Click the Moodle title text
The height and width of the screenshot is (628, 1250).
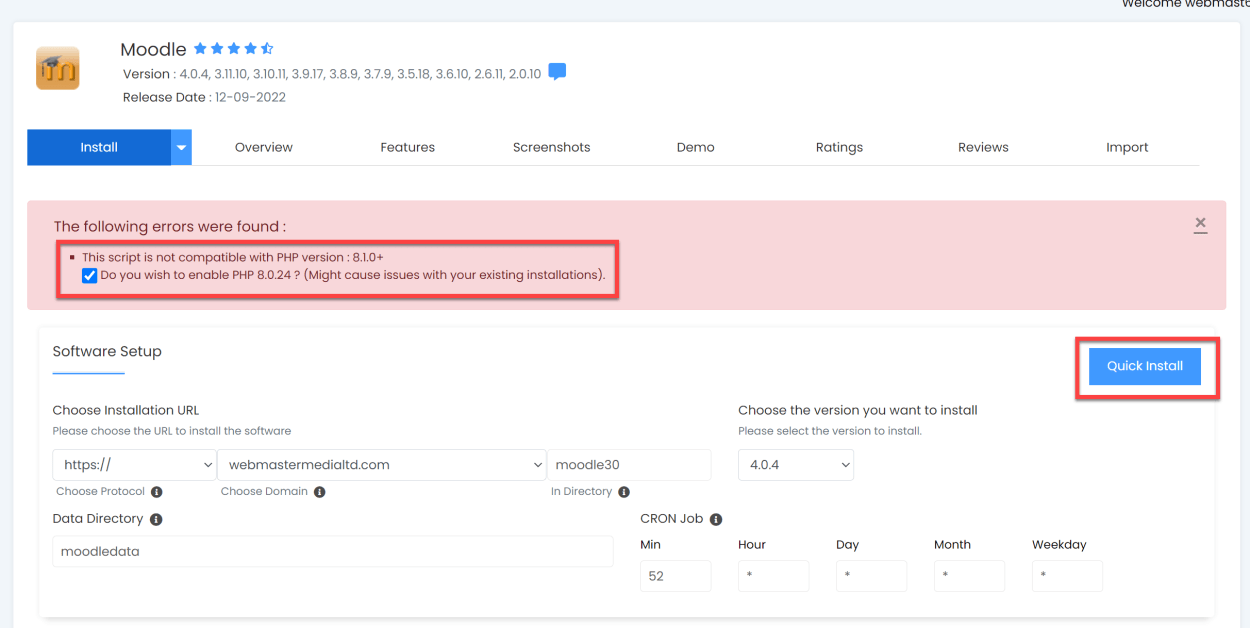(153, 49)
